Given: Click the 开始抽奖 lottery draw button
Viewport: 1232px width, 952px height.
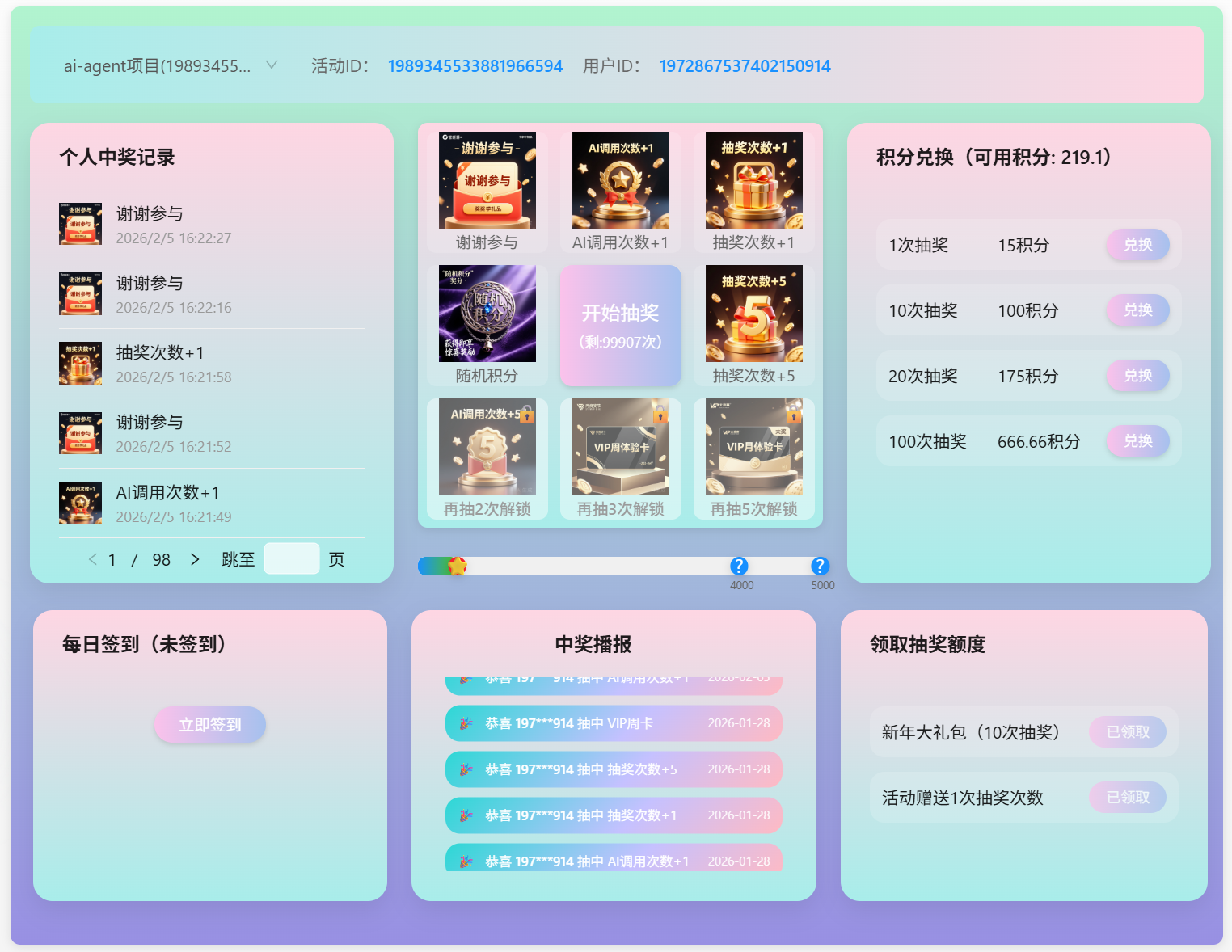Looking at the screenshot, I should (x=620, y=326).
